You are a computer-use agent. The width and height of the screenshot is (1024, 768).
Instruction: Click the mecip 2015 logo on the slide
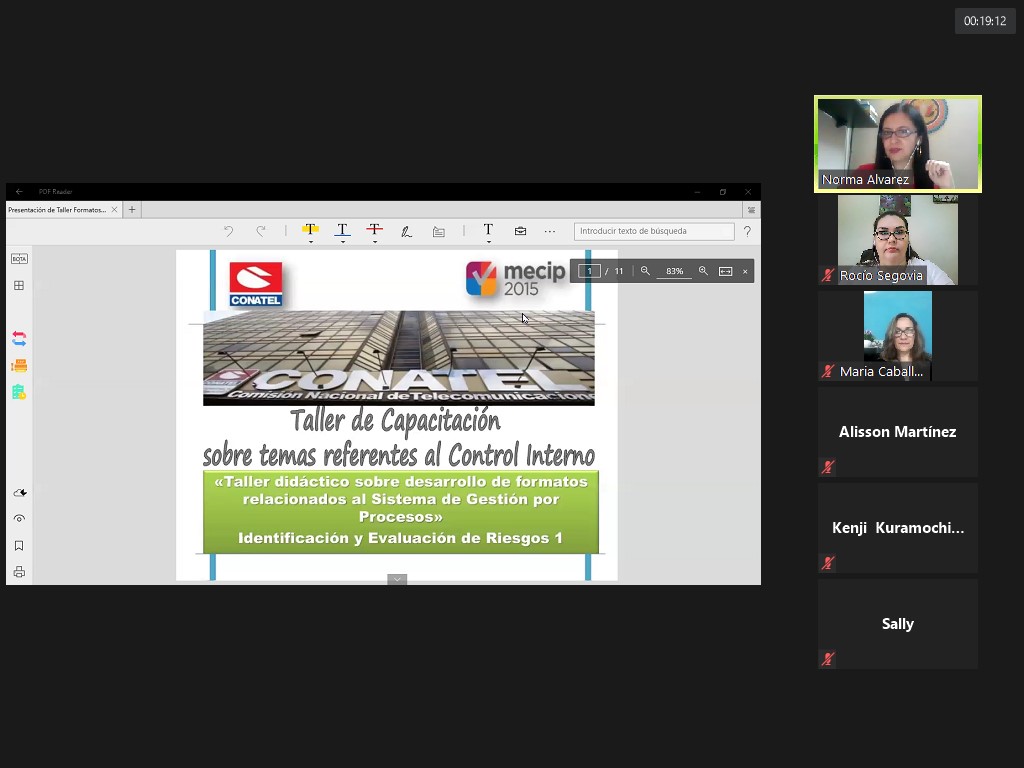[515, 280]
